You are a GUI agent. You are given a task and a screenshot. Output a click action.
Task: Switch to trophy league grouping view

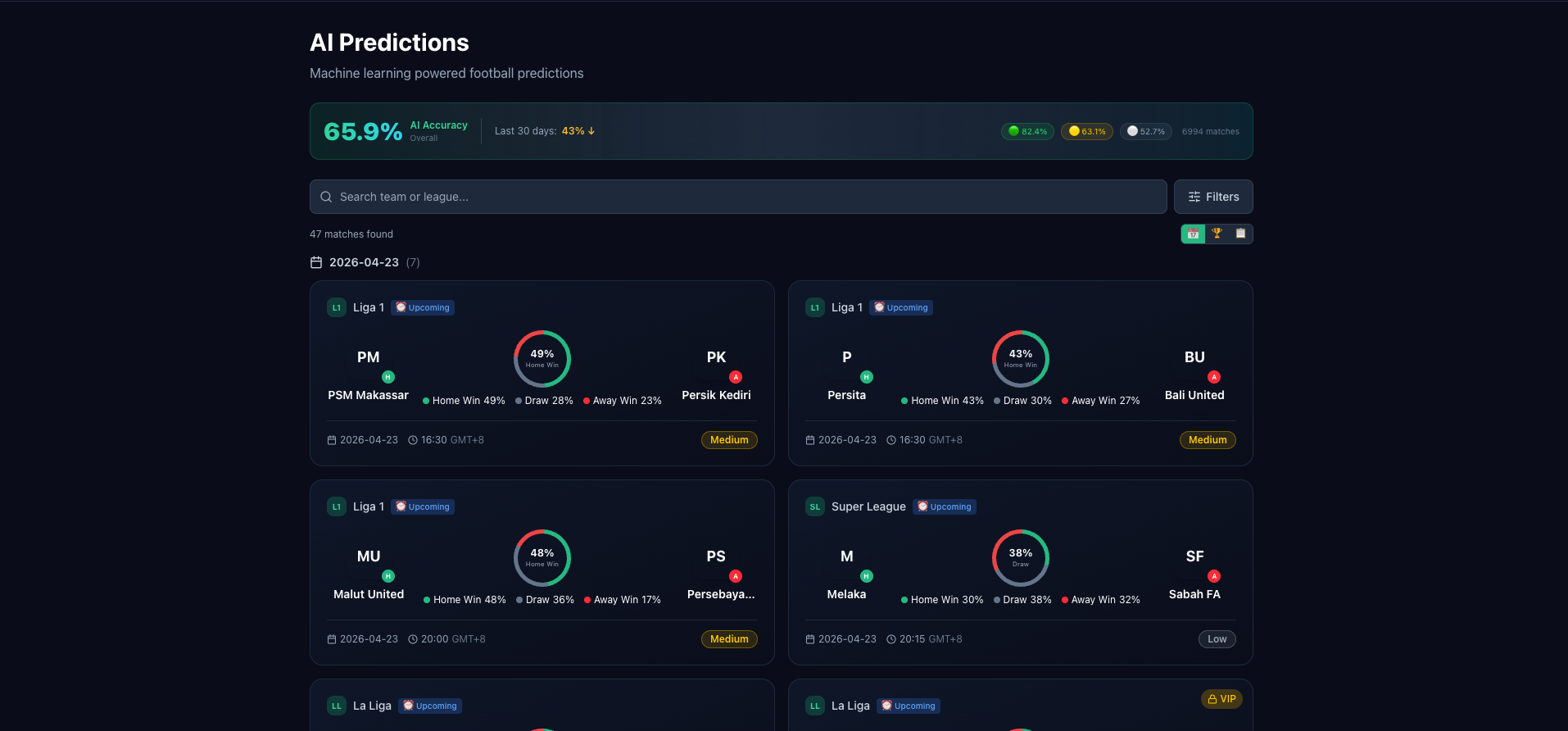[1217, 234]
